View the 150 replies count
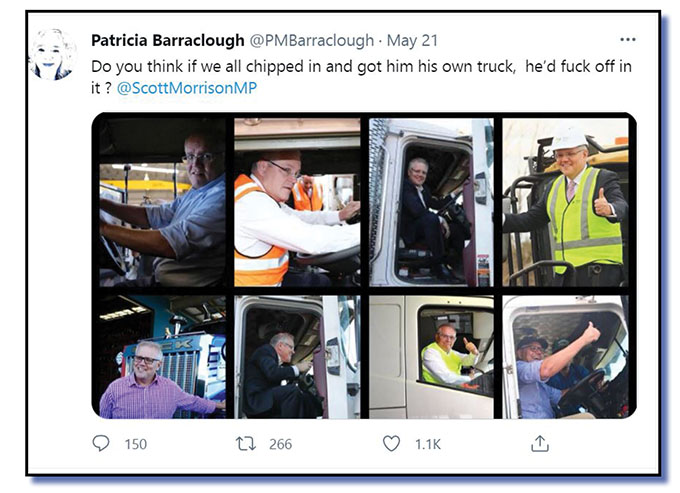The width and height of the screenshot is (680, 493). click(x=136, y=444)
